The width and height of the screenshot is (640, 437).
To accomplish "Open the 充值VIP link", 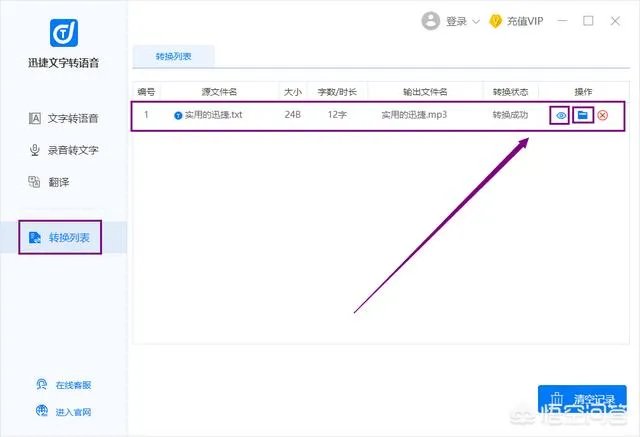I will [x=525, y=21].
